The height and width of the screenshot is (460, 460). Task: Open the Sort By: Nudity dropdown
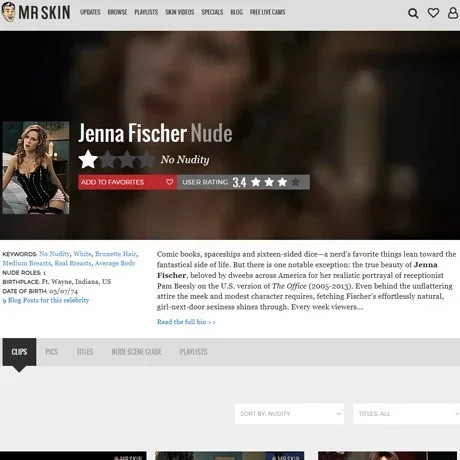[289, 414]
